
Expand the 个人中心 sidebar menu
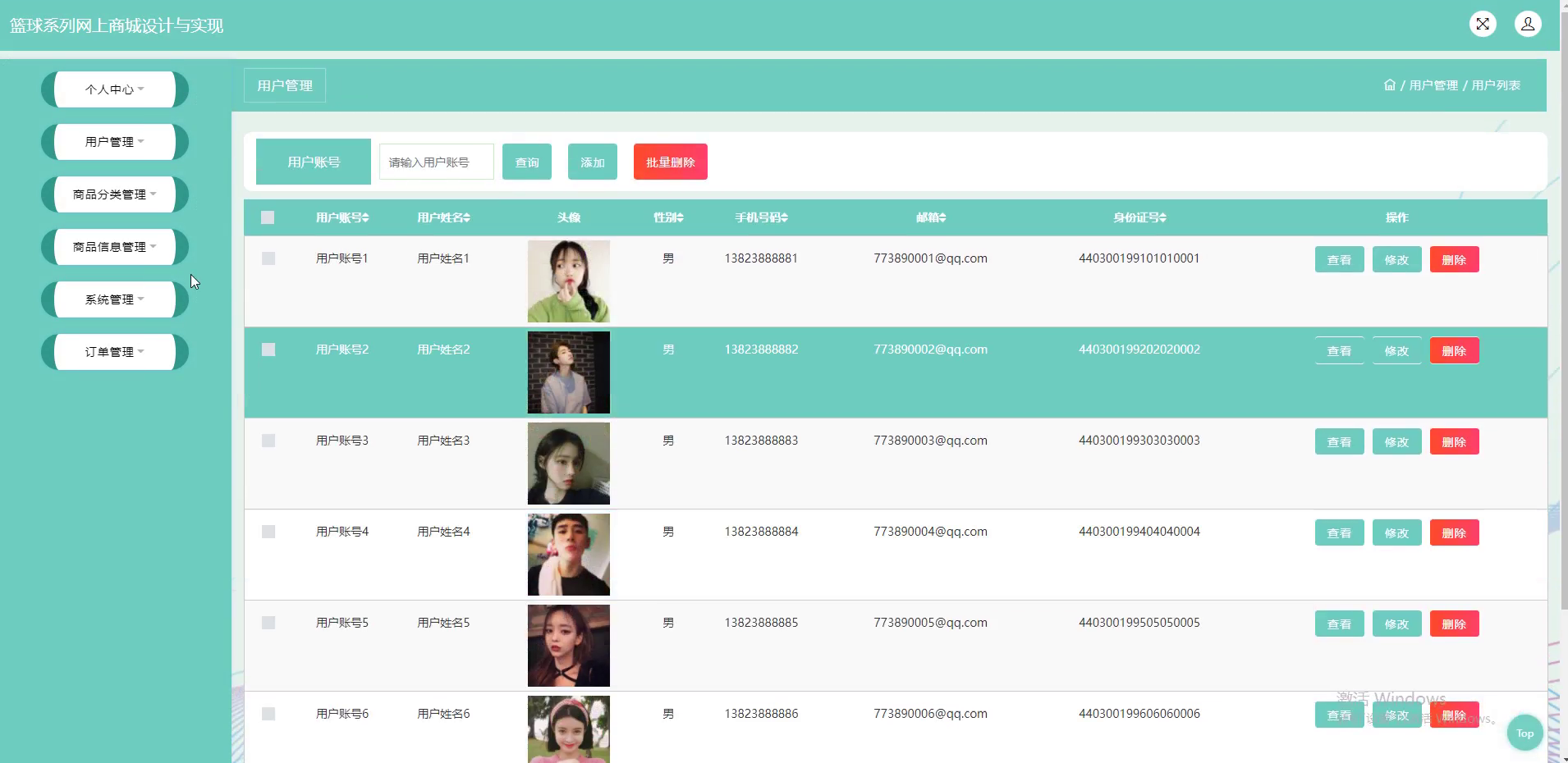[115, 89]
